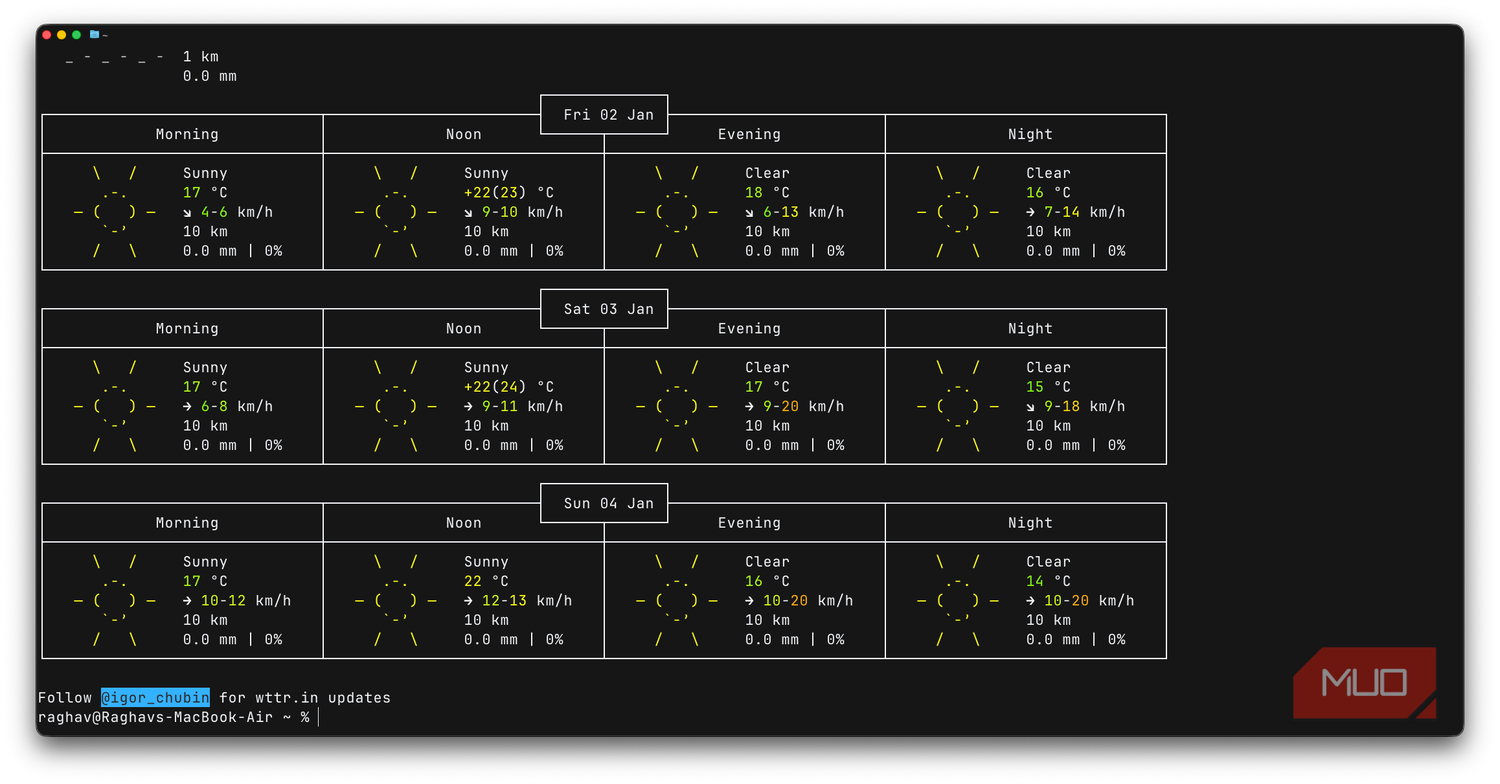Click the terminal prompt cursor after %

[x=319, y=717]
